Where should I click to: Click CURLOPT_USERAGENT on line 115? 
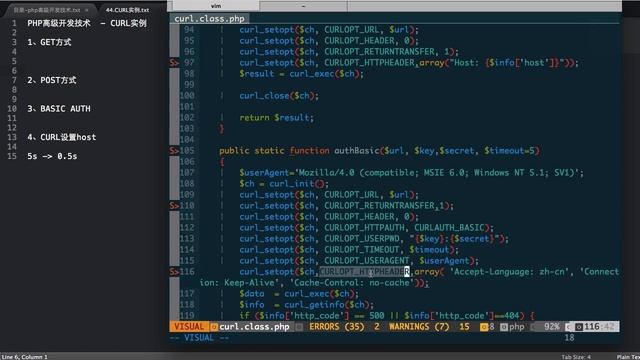(x=367, y=260)
